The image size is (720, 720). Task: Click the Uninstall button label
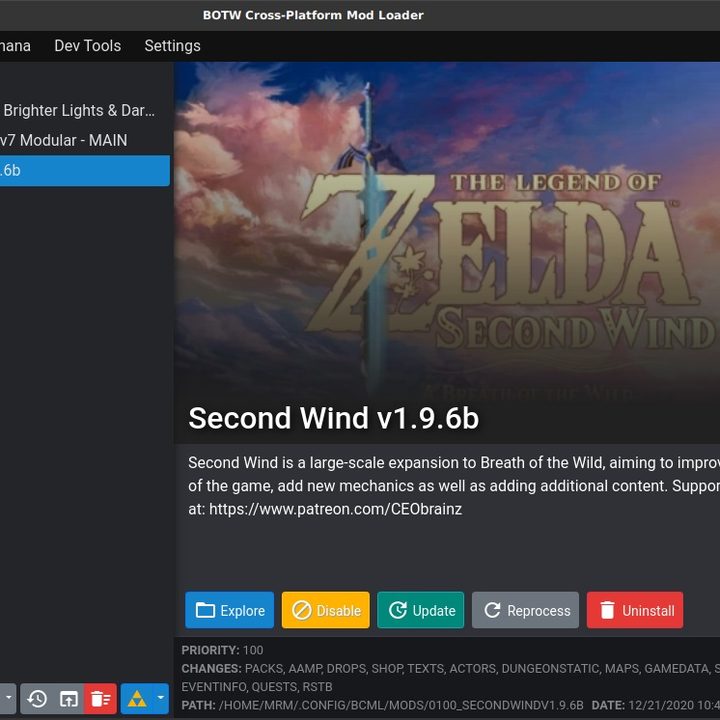point(648,611)
